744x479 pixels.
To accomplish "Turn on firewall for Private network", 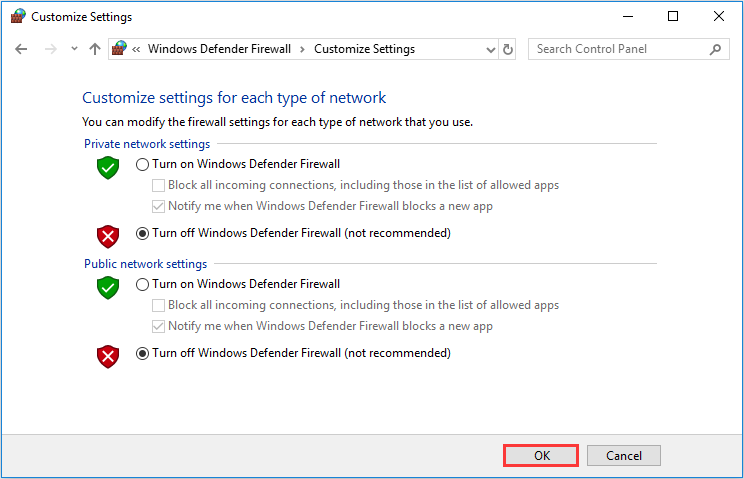I will [x=142, y=165].
